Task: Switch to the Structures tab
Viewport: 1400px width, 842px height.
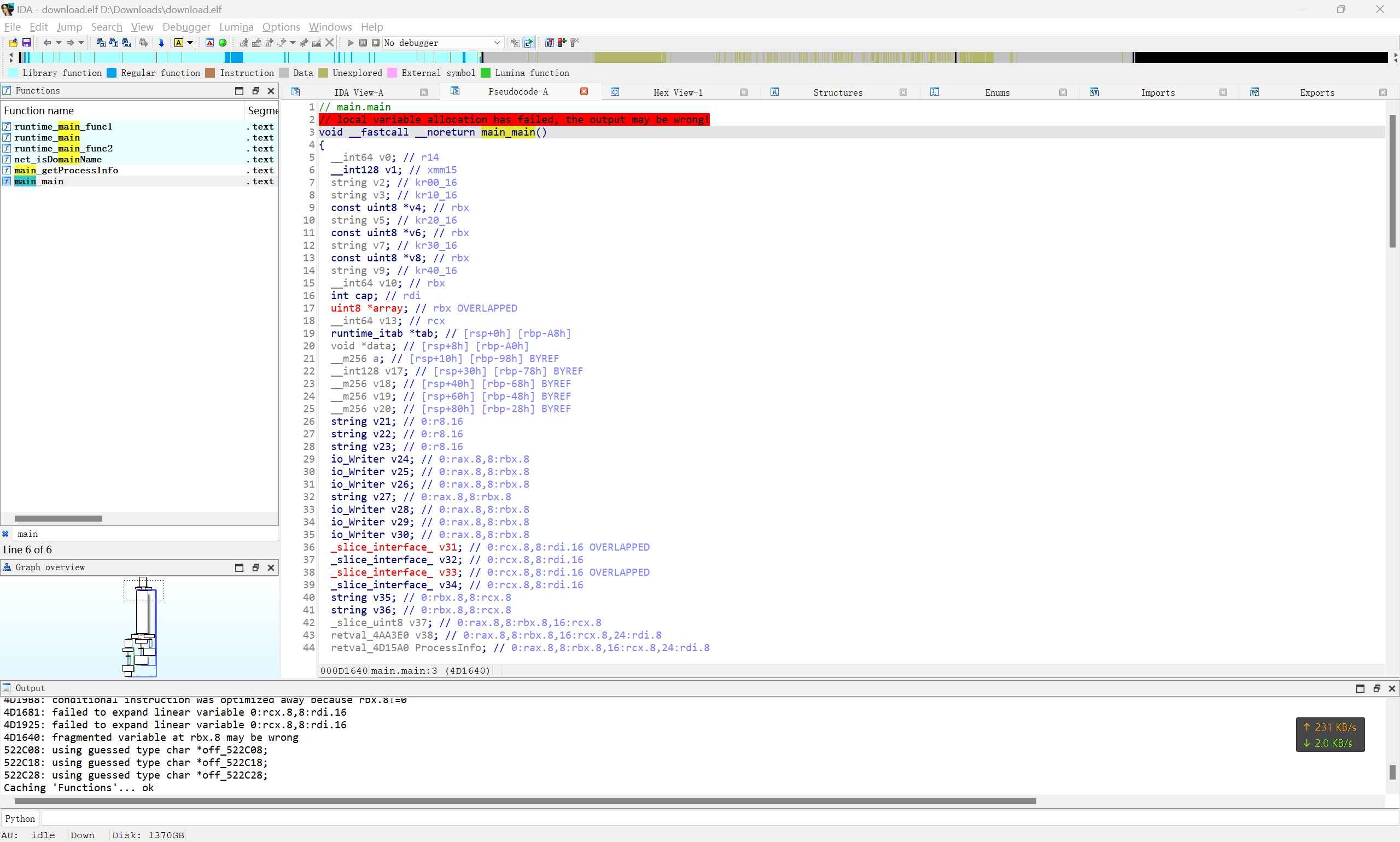Action: point(838,92)
